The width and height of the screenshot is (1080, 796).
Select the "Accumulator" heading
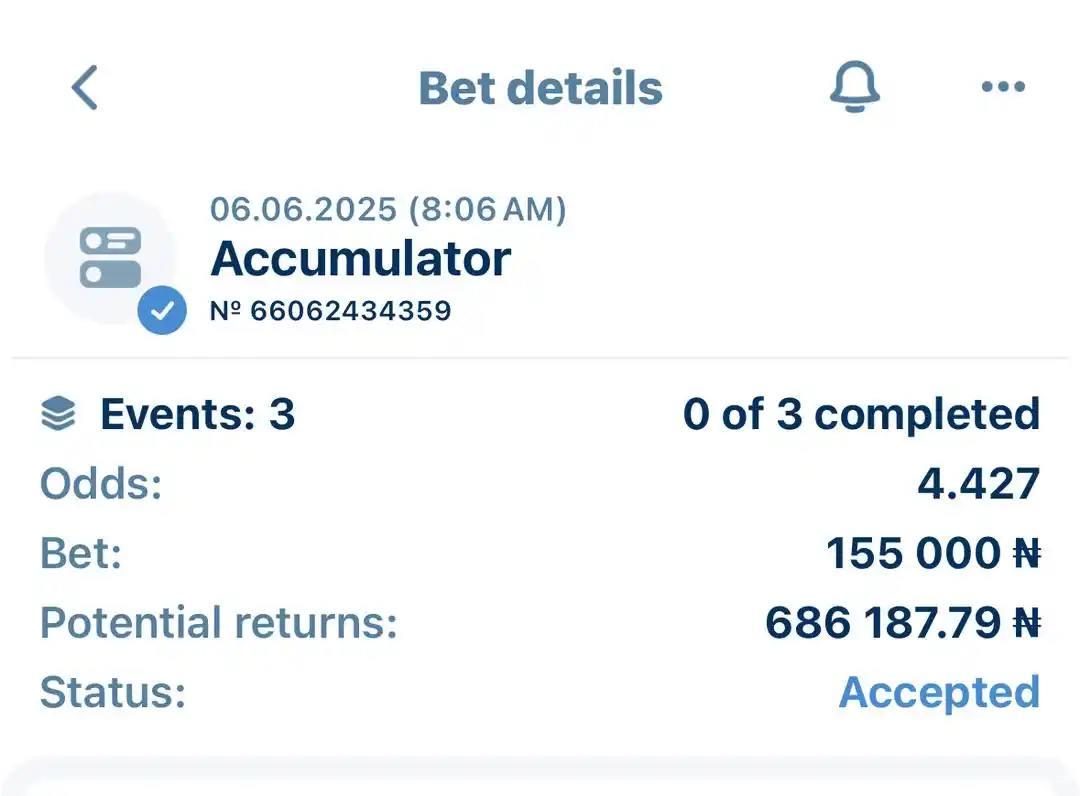(361, 259)
